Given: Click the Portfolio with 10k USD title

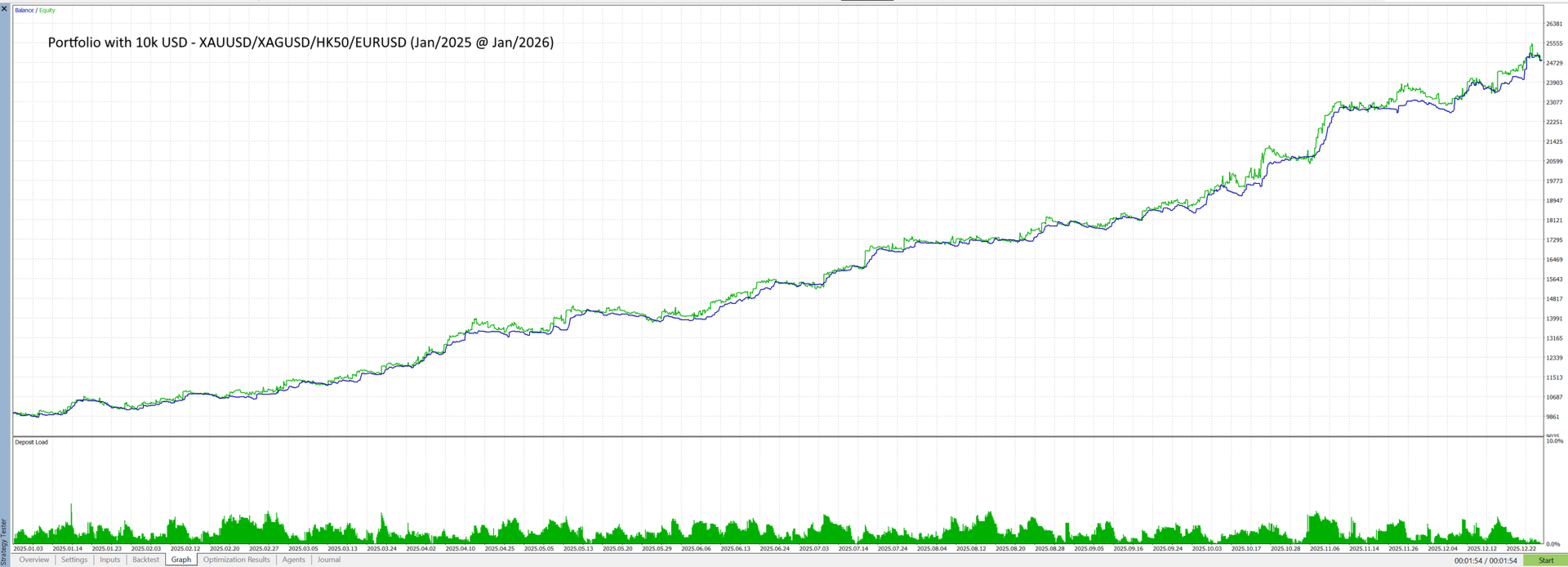Looking at the screenshot, I should 301,42.
